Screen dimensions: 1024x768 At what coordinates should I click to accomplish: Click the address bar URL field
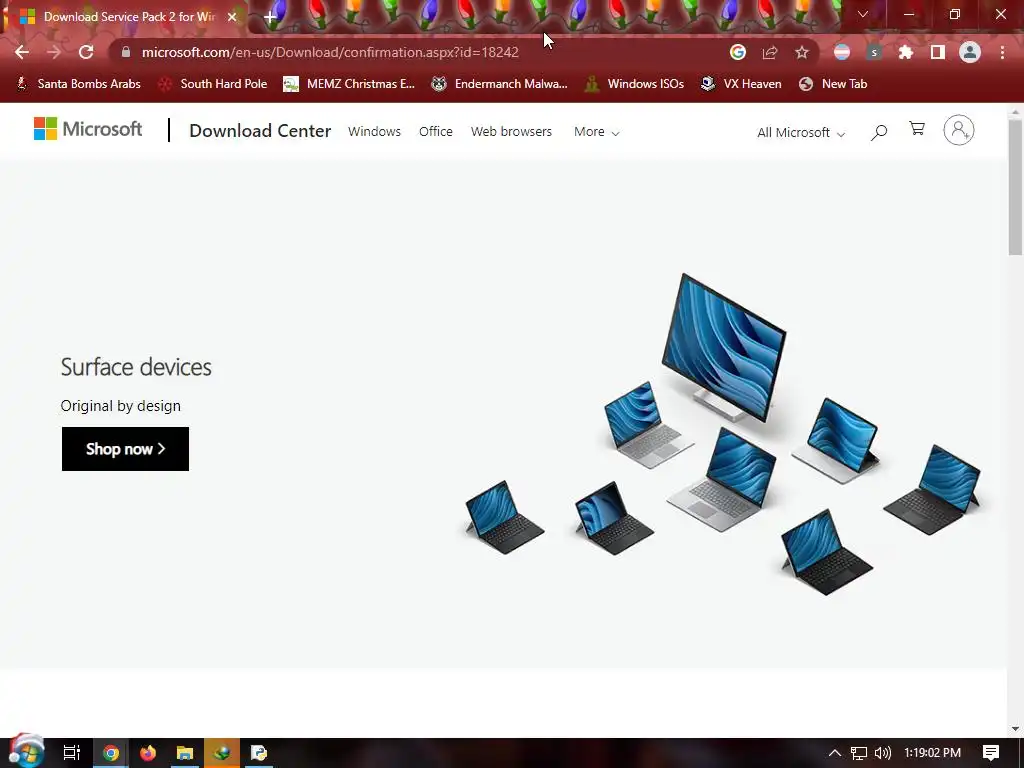[418, 52]
